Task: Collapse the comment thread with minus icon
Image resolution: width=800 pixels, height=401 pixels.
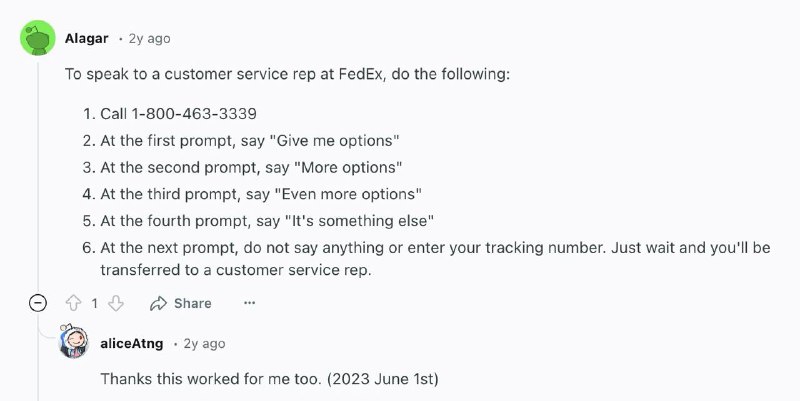Action: [x=38, y=303]
